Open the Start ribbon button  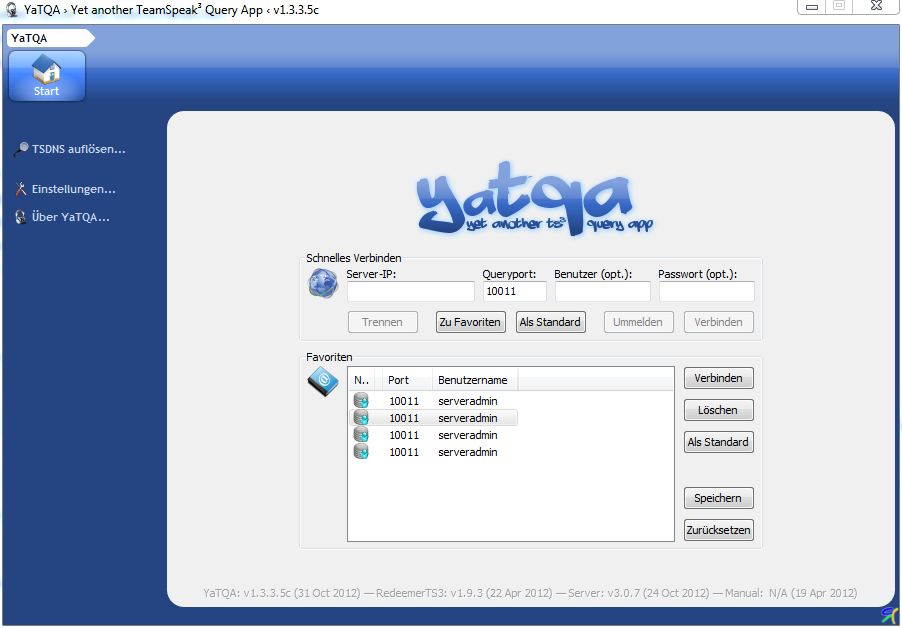47,76
